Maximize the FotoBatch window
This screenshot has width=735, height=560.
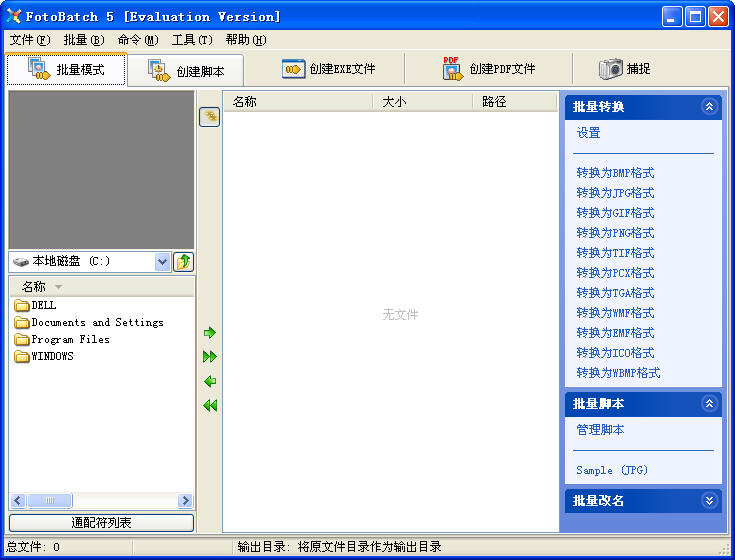(x=695, y=16)
